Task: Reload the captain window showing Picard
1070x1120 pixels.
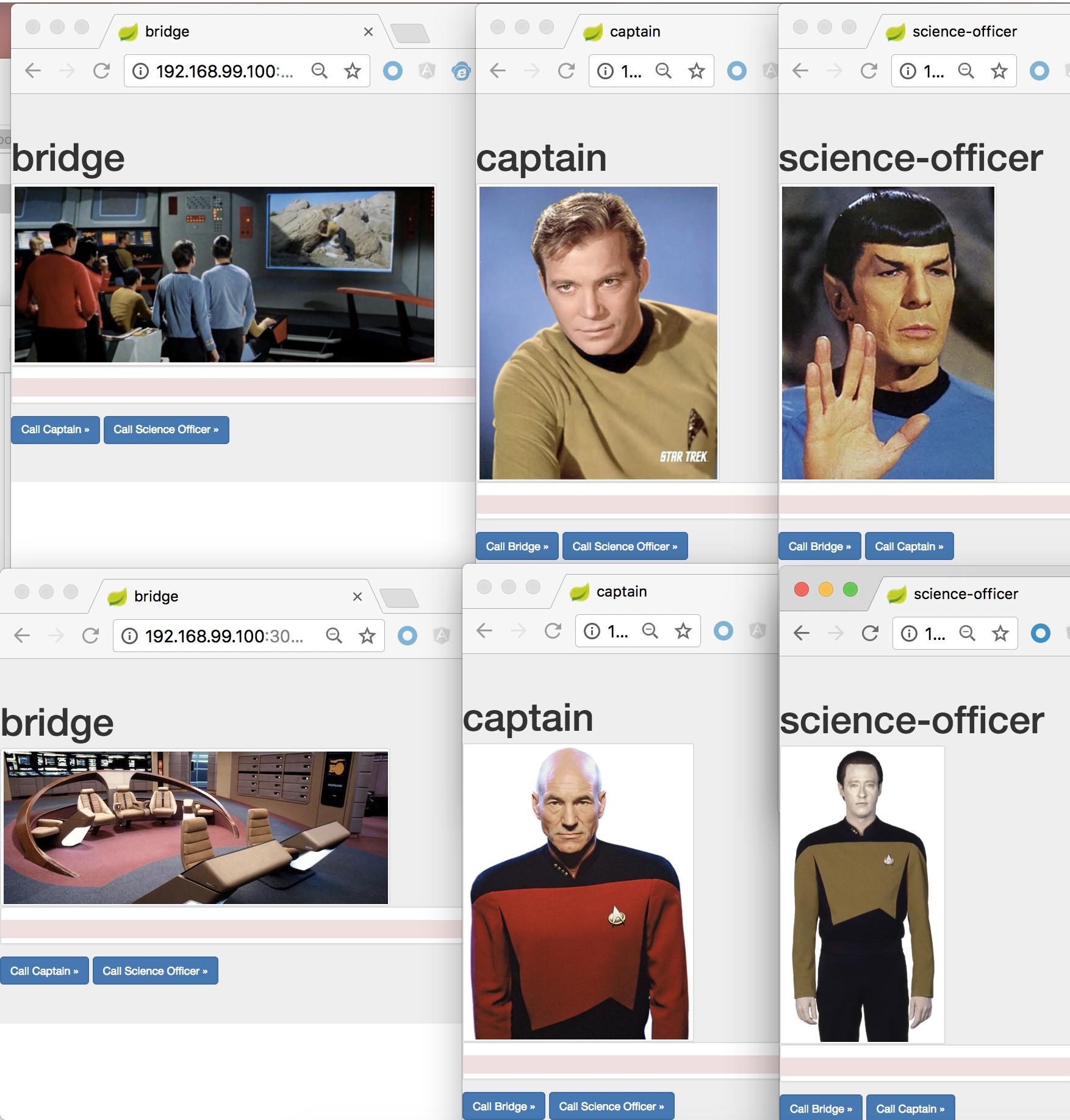Action: [553, 631]
